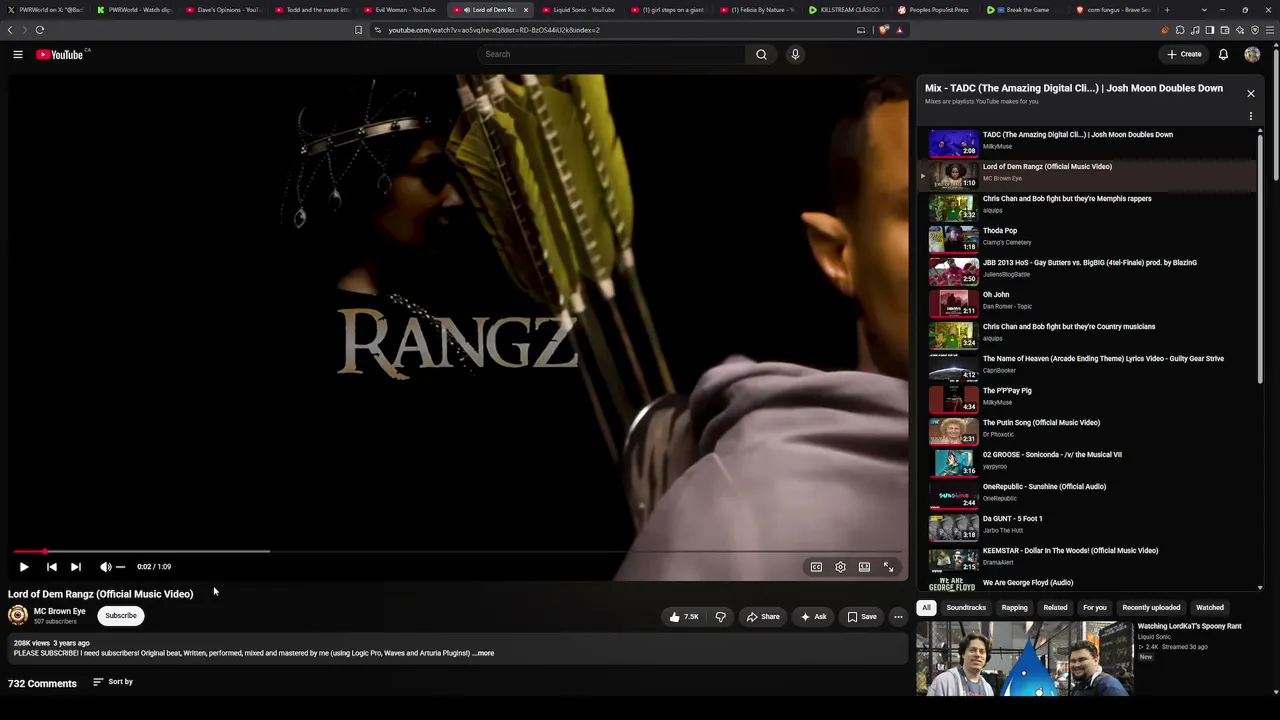1280x720 pixels.
Task: Adjust the volume slider
Action: pyautogui.click(x=120, y=567)
